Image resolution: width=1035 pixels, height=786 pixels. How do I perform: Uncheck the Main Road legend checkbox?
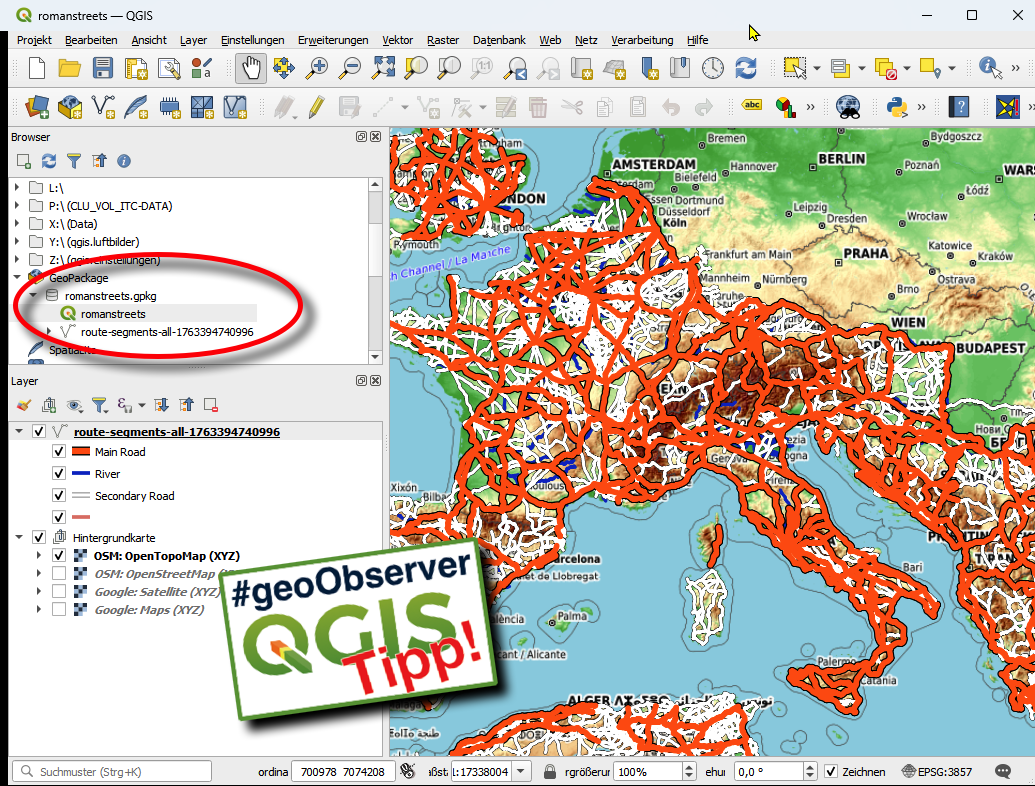click(59, 452)
